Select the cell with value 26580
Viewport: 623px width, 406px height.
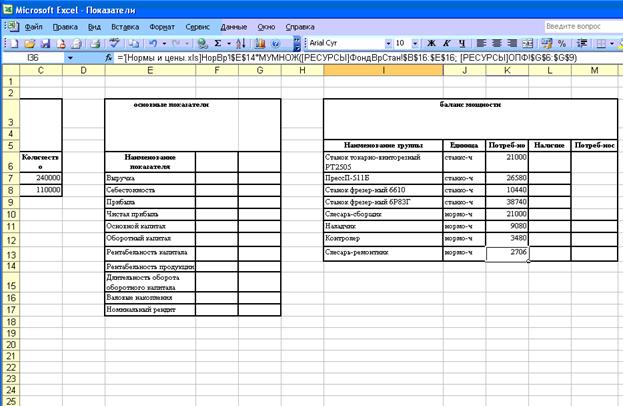(507, 178)
